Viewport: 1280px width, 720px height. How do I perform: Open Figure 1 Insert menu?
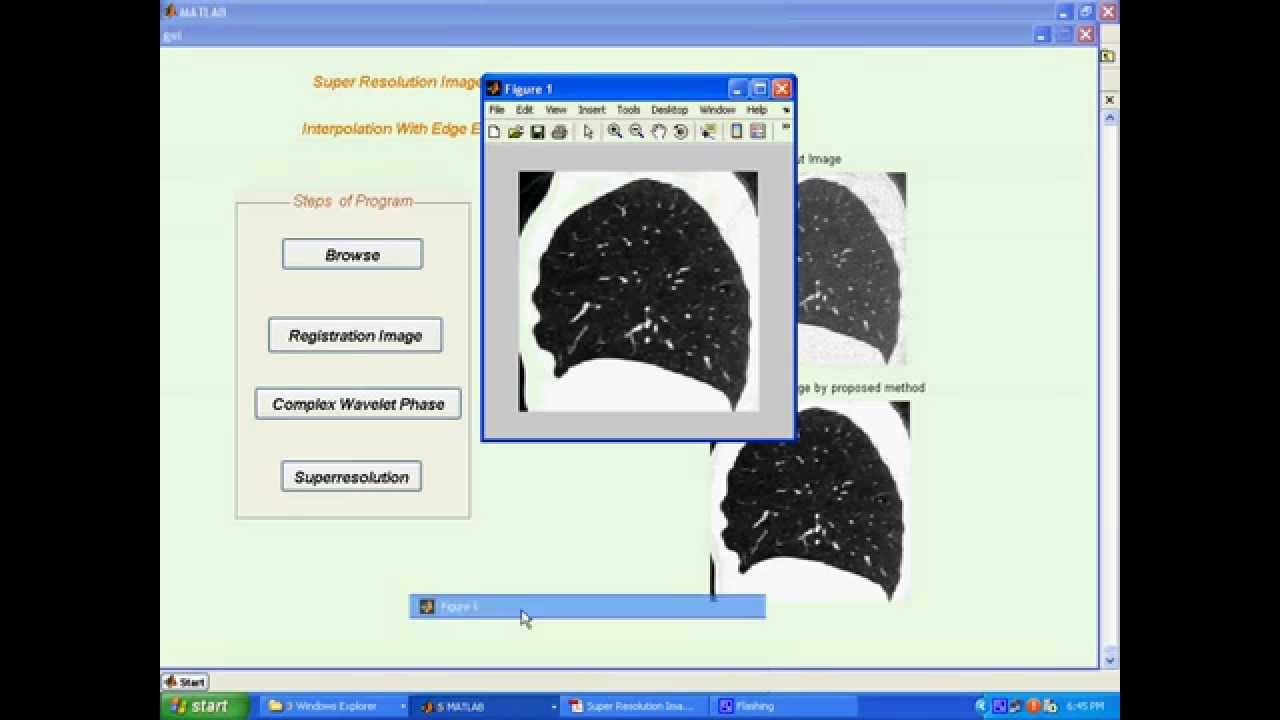(x=591, y=110)
